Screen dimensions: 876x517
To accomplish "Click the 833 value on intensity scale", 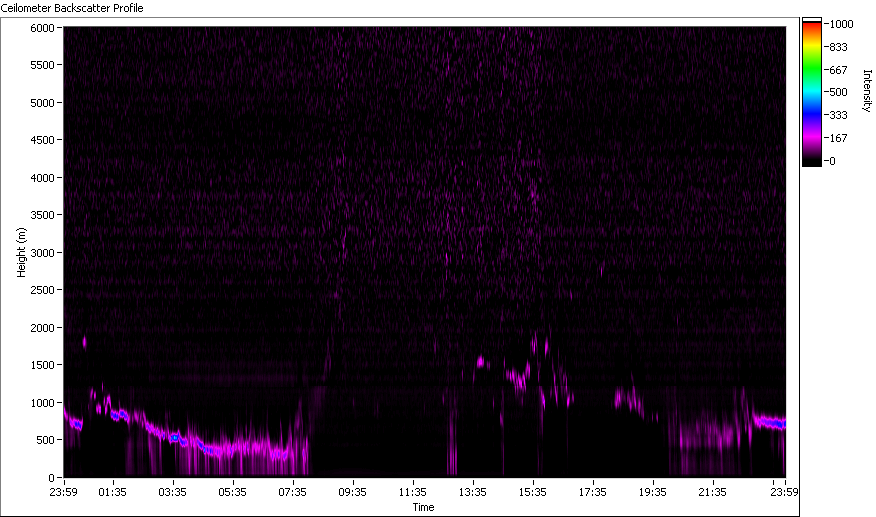I will click(839, 47).
